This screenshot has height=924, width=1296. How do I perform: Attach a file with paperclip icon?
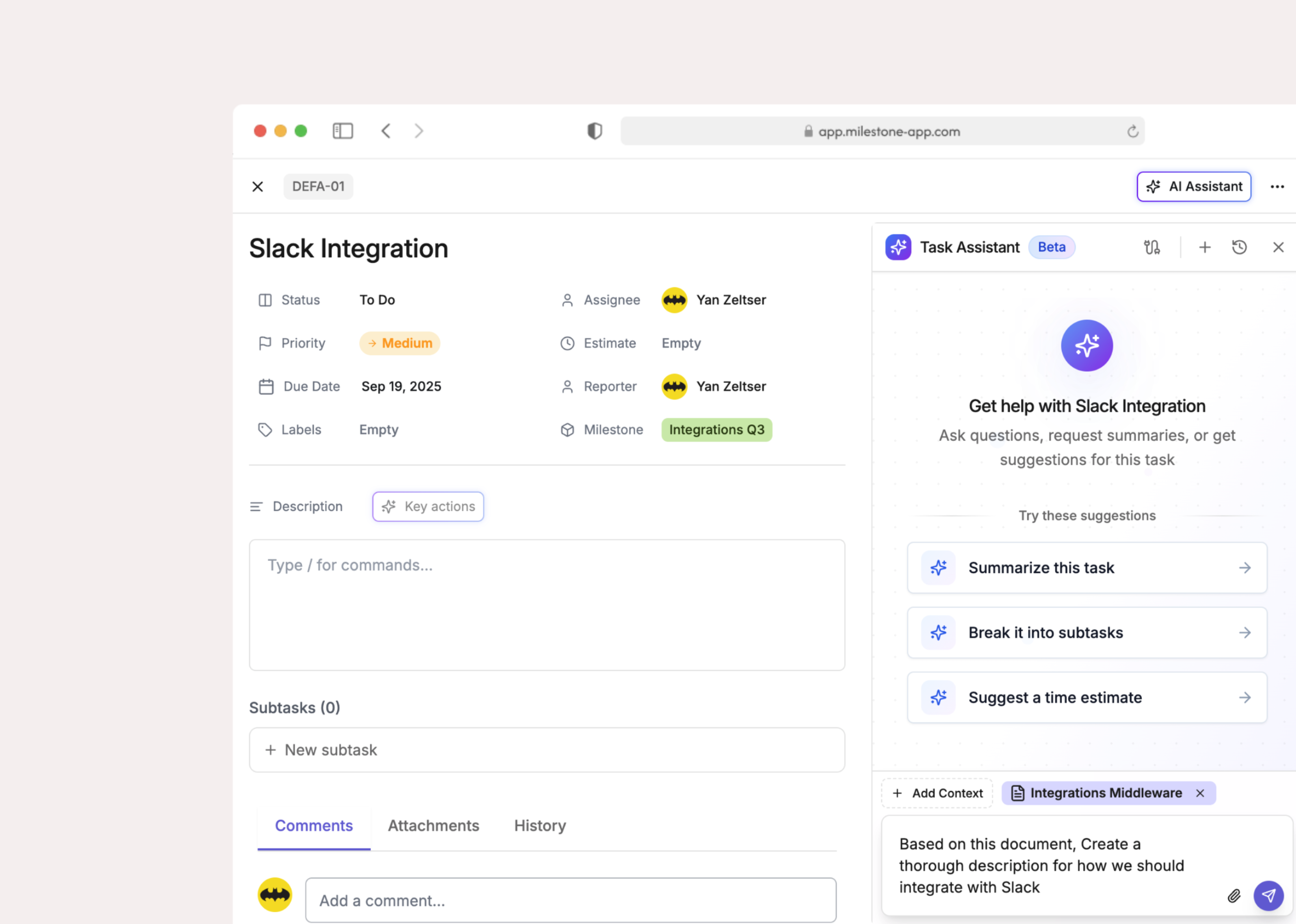coord(1234,896)
